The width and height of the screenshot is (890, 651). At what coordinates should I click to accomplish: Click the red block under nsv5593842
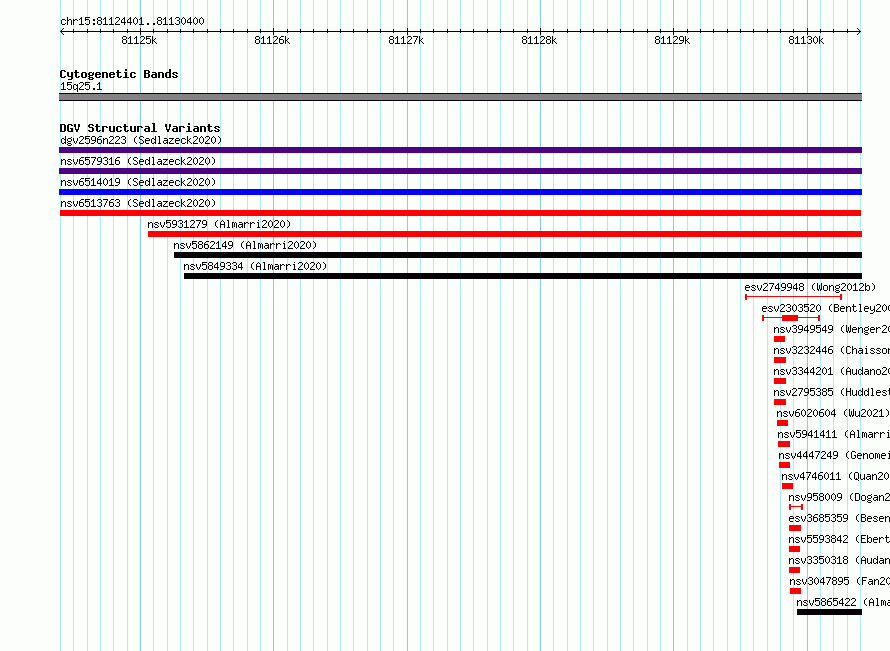[794, 549]
